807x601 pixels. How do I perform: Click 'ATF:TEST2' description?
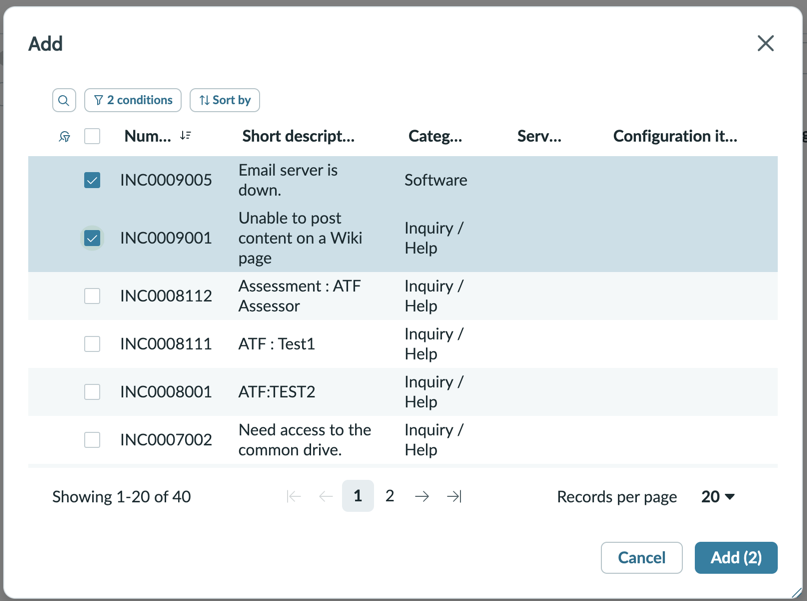coord(276,392)
